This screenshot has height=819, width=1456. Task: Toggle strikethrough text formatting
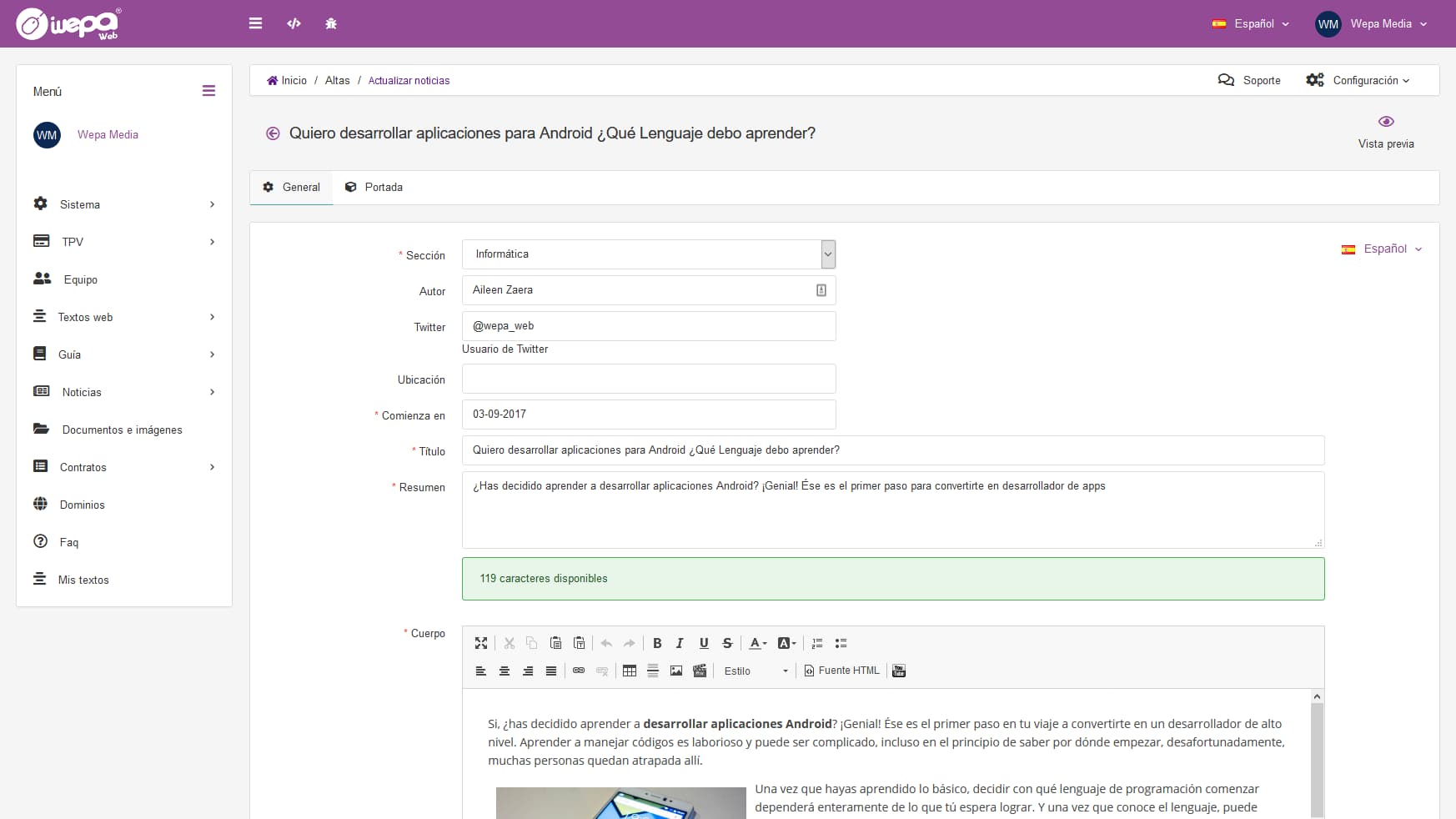tap(727, 643)
